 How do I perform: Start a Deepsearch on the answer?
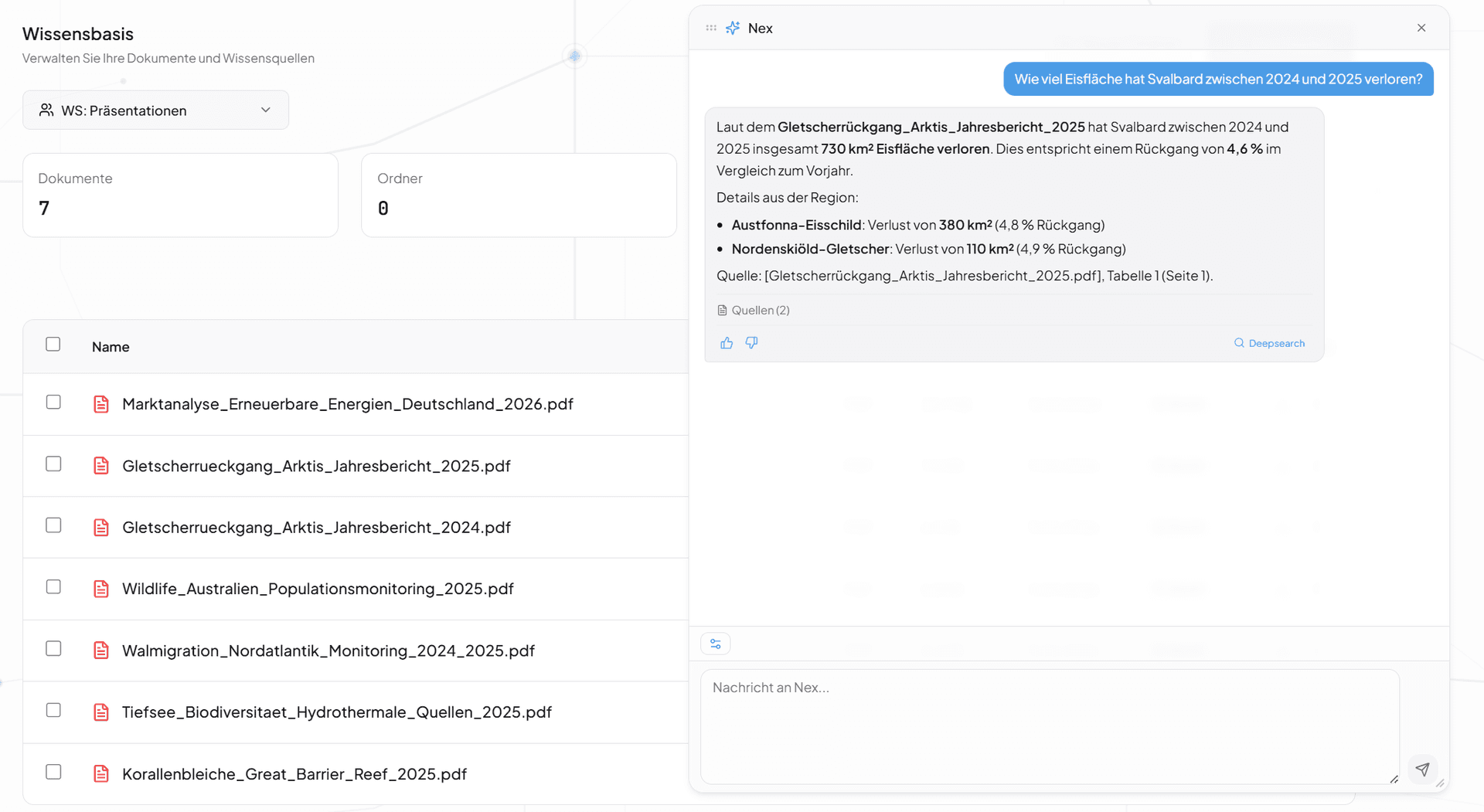(x=1269, y=343)
